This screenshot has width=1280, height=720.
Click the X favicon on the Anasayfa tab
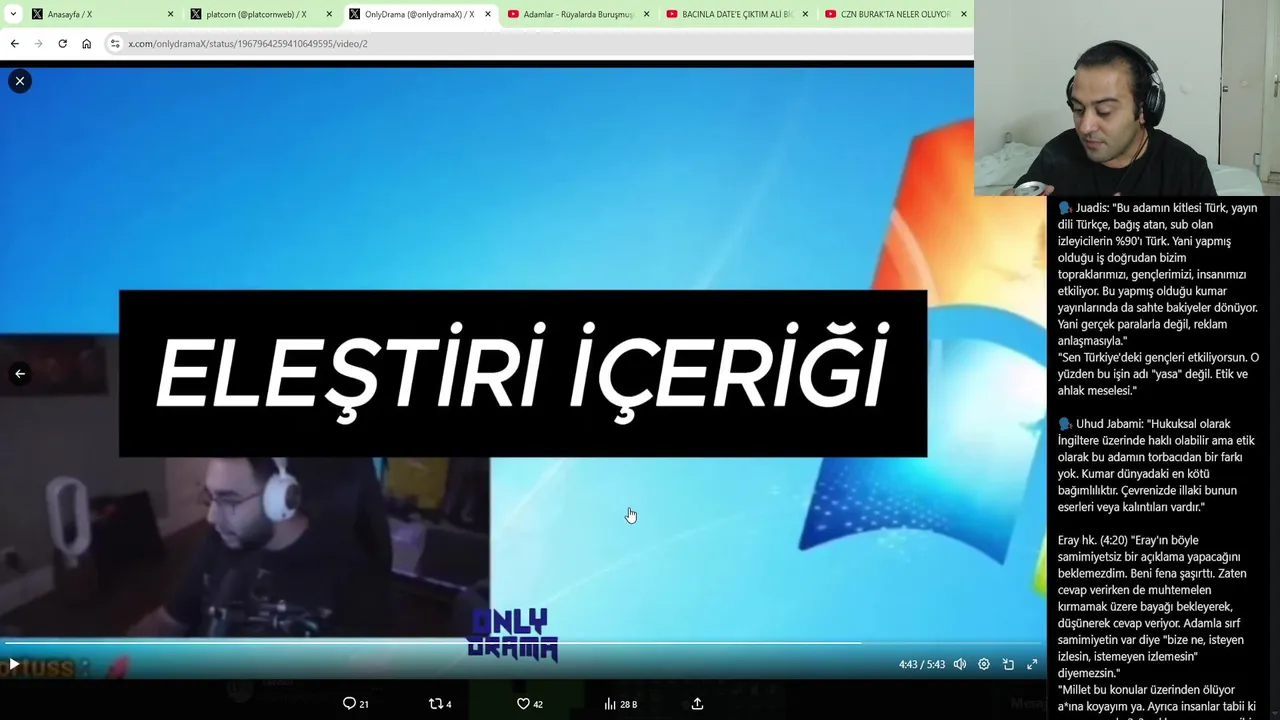click(x=37, y=14)
